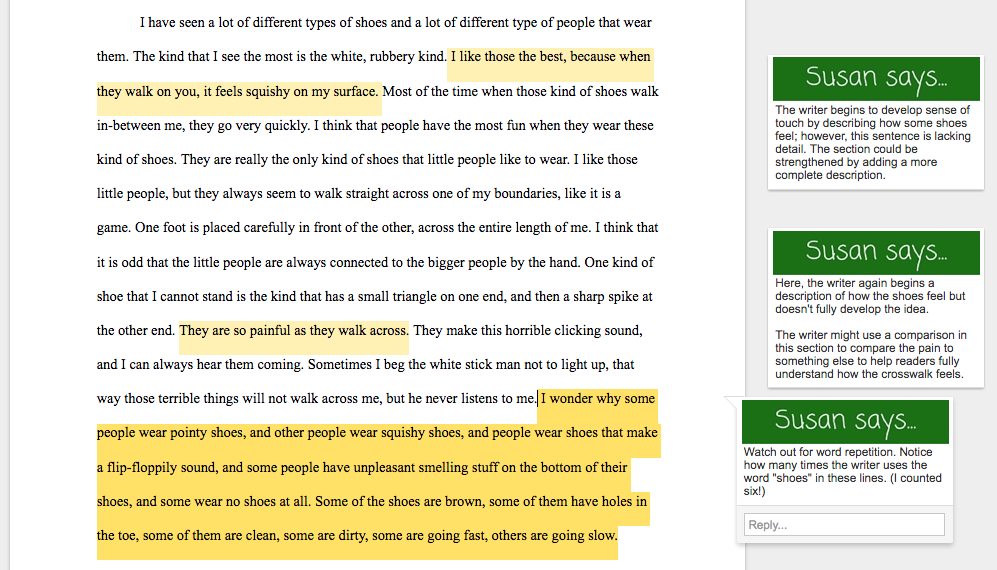Screen dimensions: 997x570
Task: Open the comment about developing sense of touch
Action: click(872, 143)
